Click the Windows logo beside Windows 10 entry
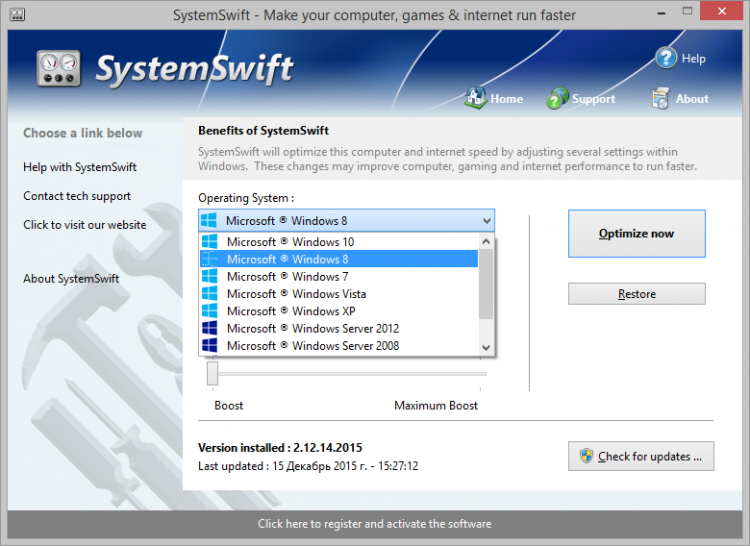750x546 pixels. click(210, 241)
